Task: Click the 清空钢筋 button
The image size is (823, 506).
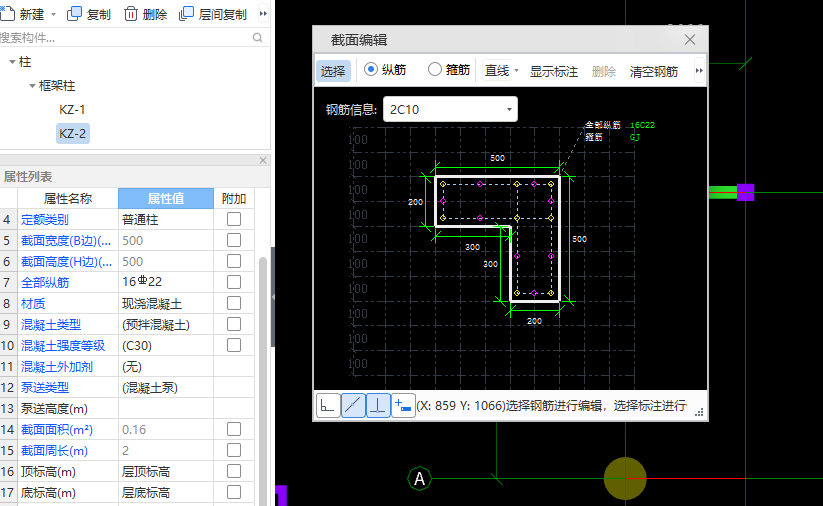Action: tap(654, 71)
